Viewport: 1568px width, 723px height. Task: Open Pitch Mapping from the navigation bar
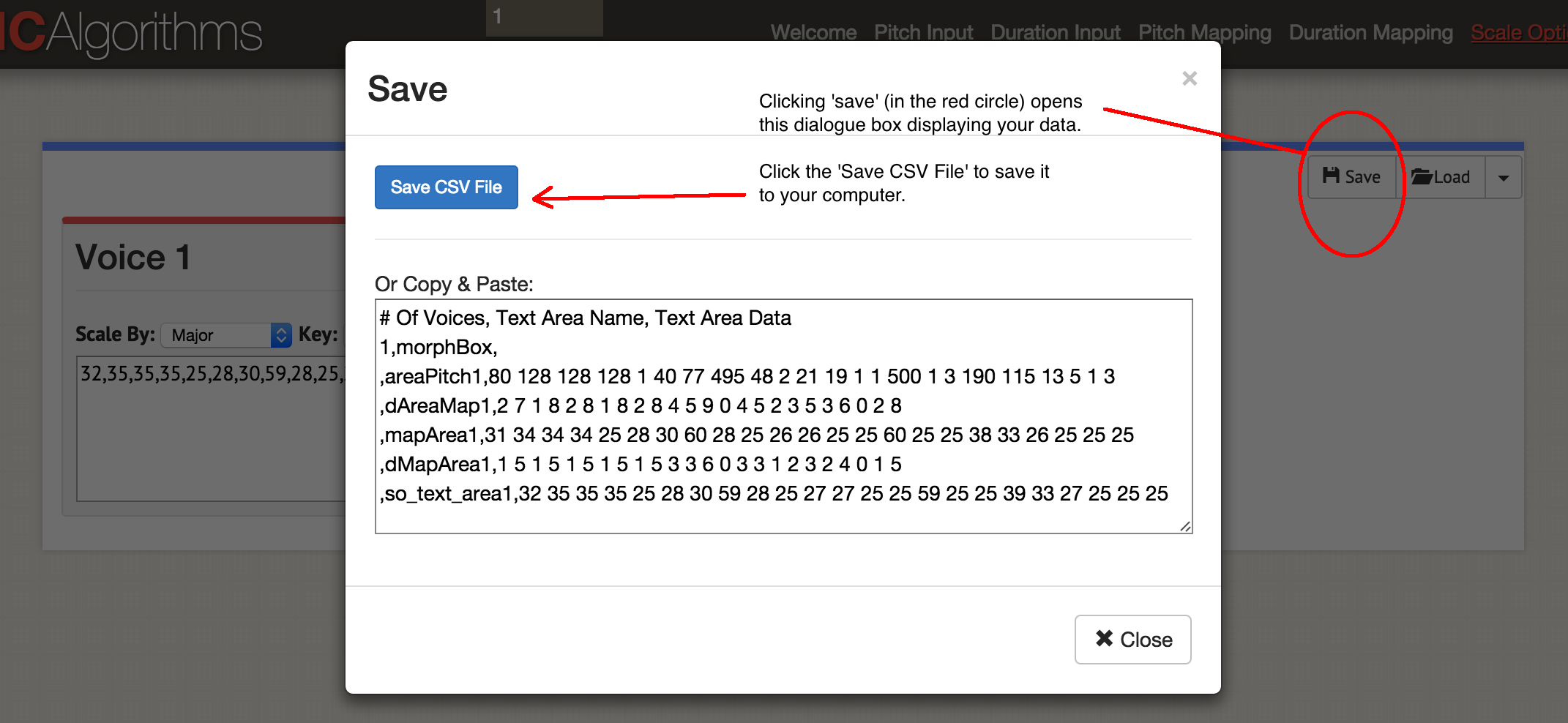(x=1204, y=31)
